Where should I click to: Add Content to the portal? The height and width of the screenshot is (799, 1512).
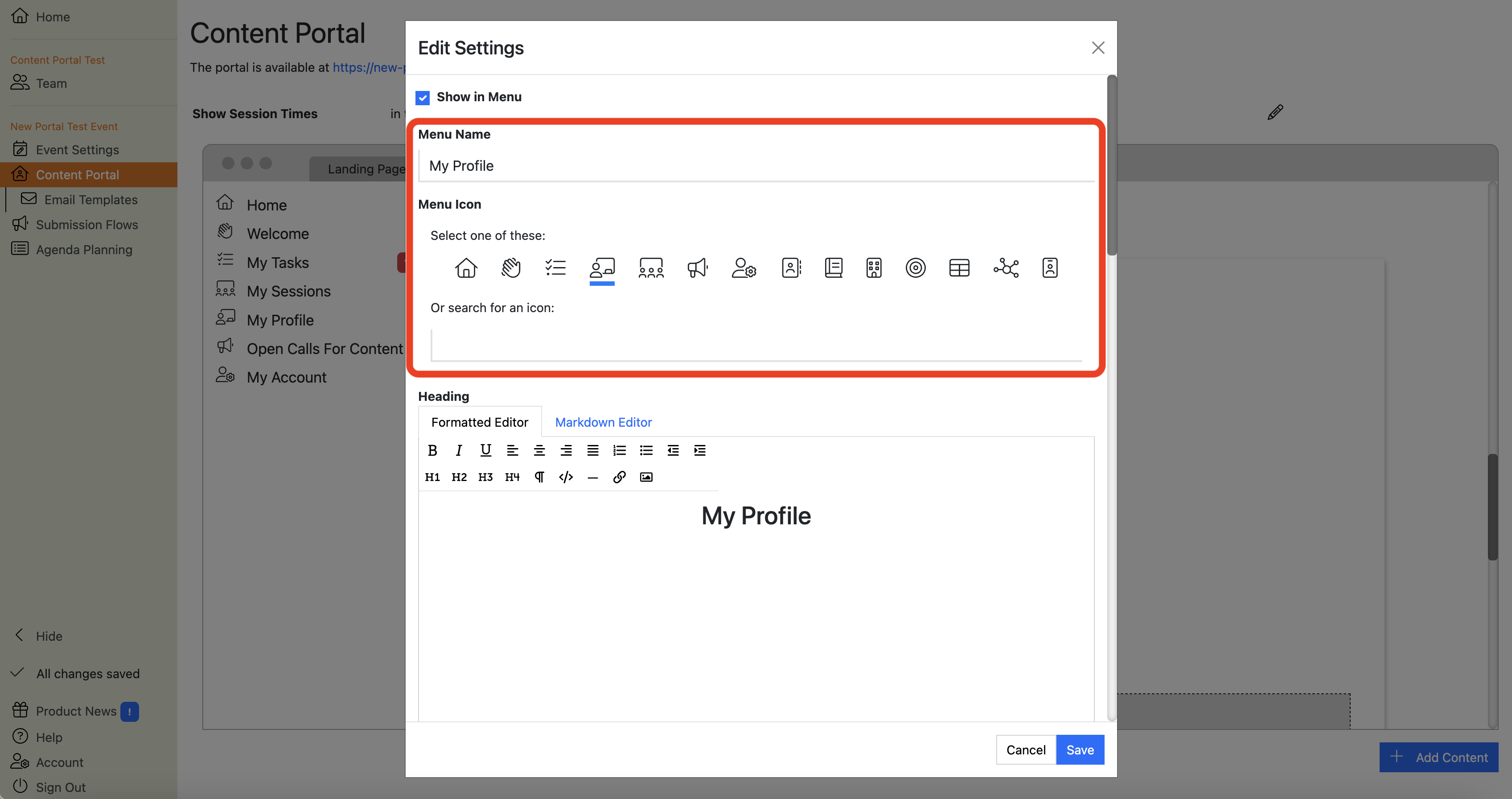[1438, 758]
